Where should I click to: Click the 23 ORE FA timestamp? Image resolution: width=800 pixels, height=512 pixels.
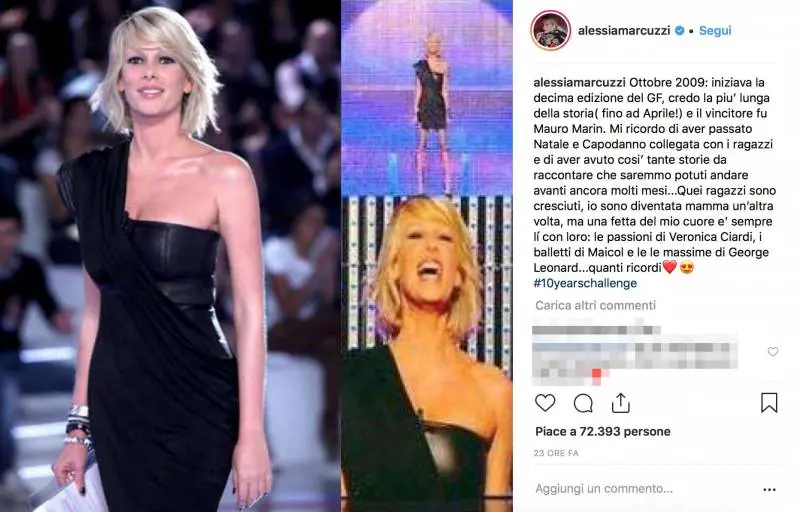pyautogui.click(x=556, y=453)
